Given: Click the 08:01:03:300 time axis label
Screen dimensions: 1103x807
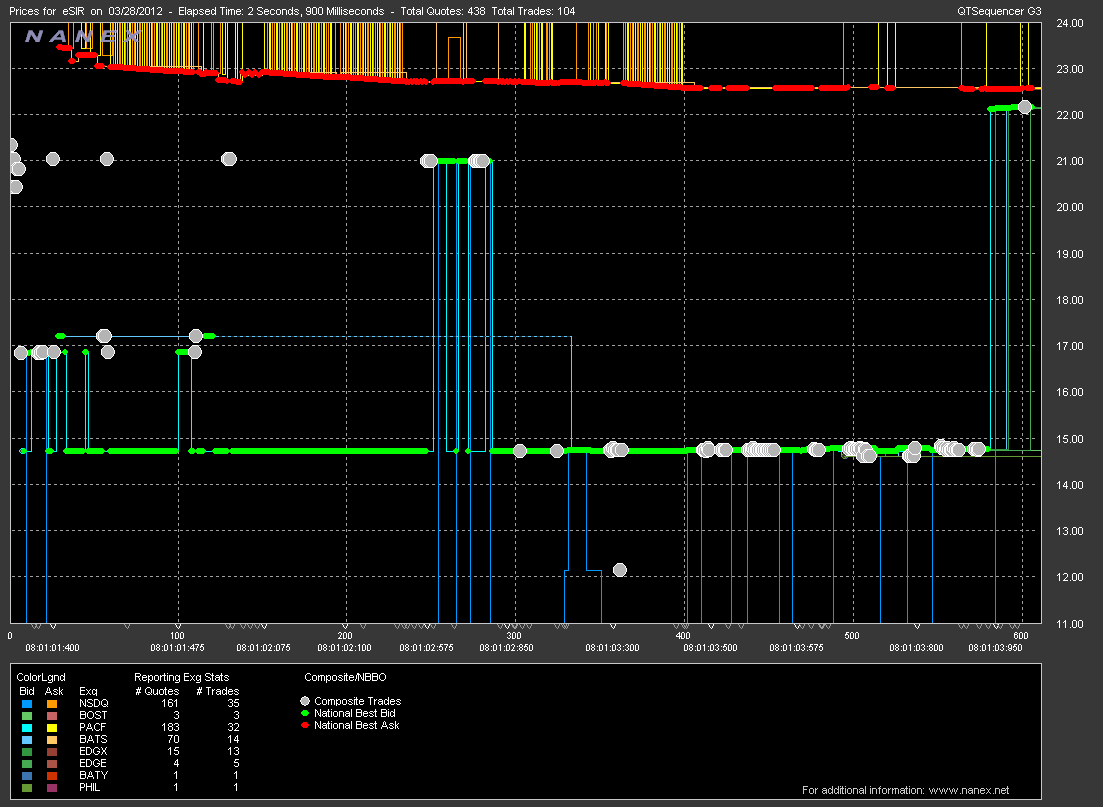Looking at the screenshot, I should pos(612,647).
